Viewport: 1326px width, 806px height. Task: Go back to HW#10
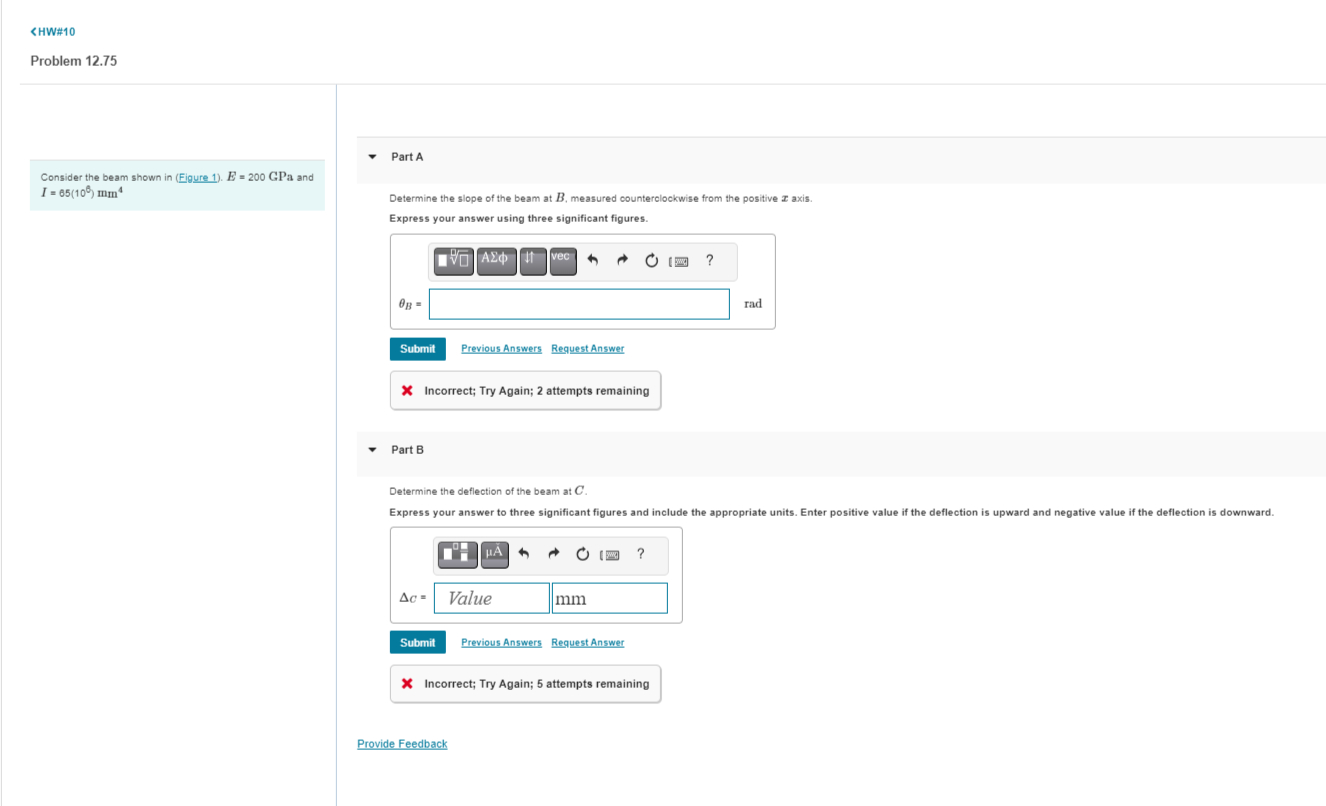coord(53,32)
